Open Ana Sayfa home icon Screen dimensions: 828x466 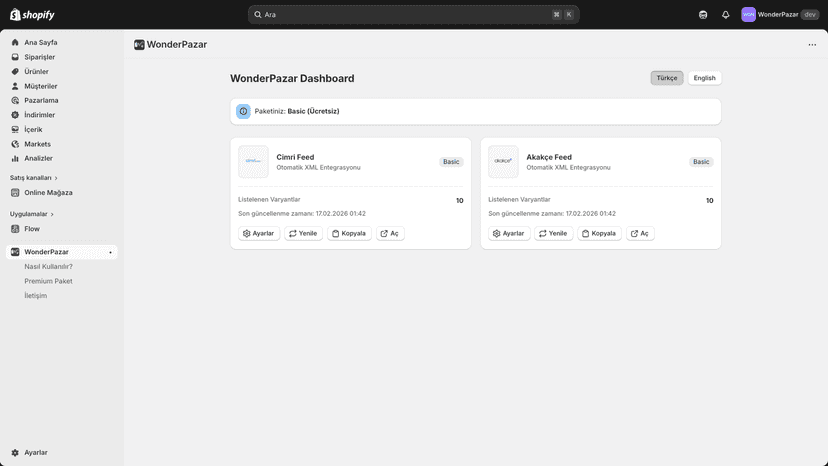(x=15, y=42)
